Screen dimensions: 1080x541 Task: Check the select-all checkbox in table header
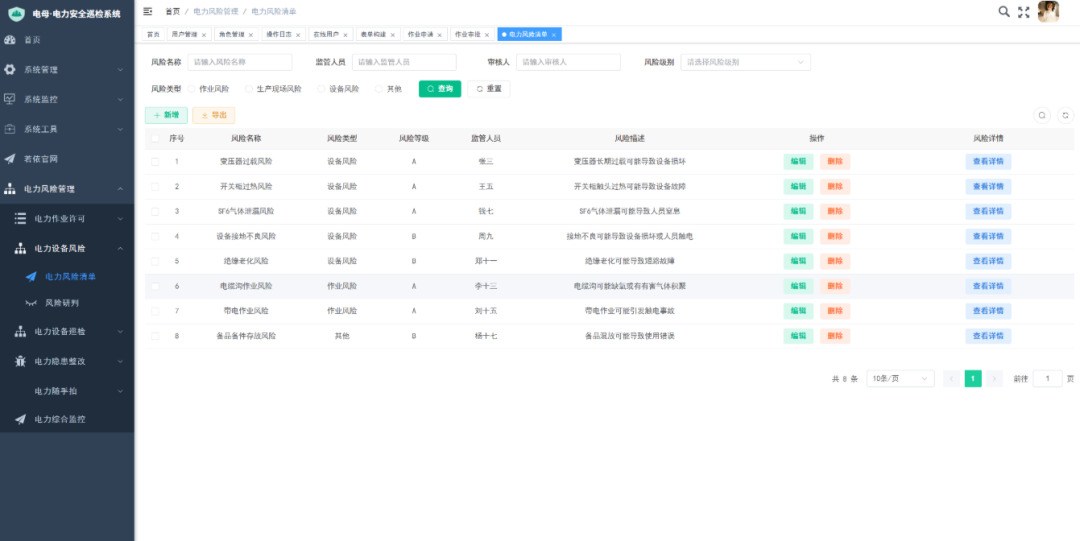pos(155,139)
